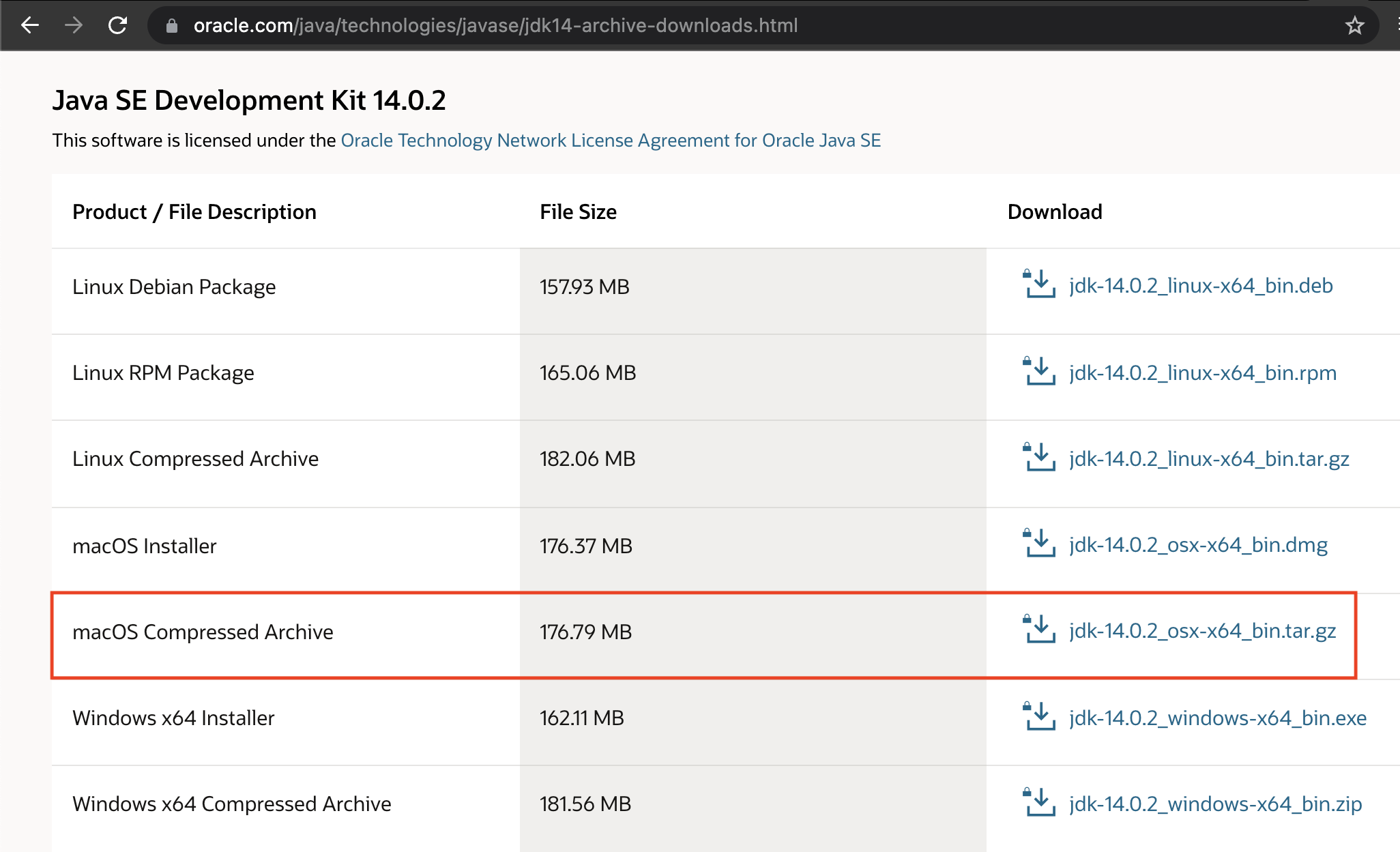Click download icon for Linux RPM Package

tap(1039, 371)
